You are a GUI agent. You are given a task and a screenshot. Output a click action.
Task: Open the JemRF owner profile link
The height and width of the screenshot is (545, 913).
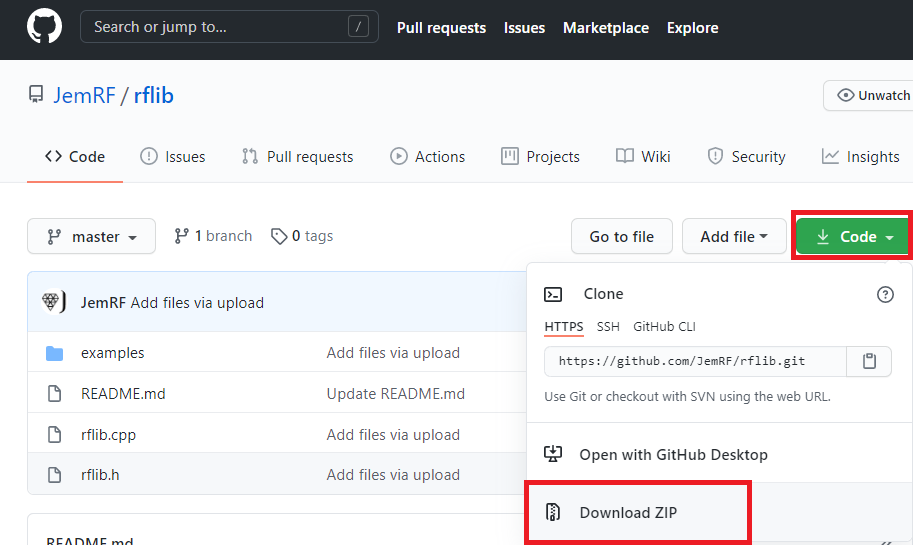pyautogui.click(x=84, y=95)
